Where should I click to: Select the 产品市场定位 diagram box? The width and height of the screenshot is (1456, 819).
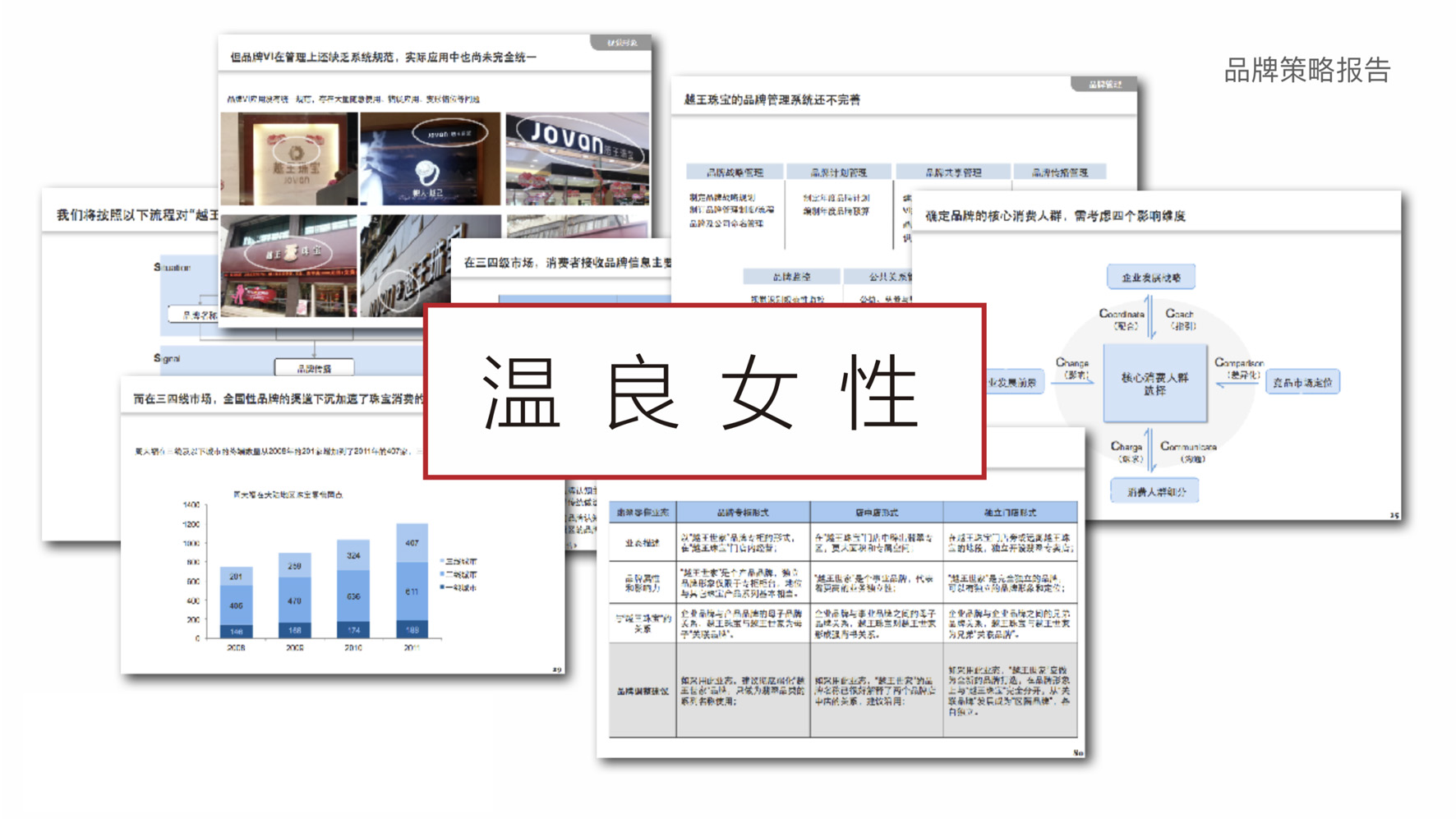(1302, 382)
